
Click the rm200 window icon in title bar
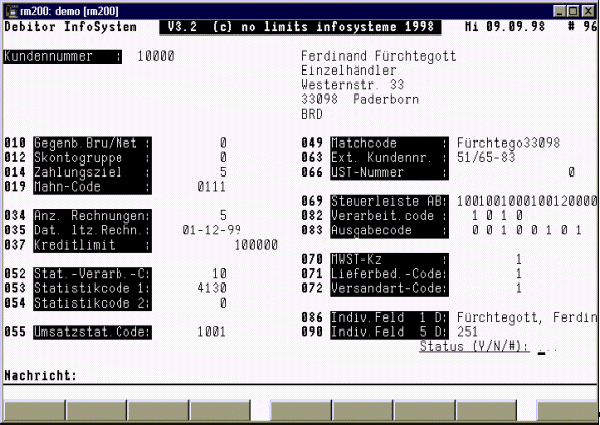(10, 9)
